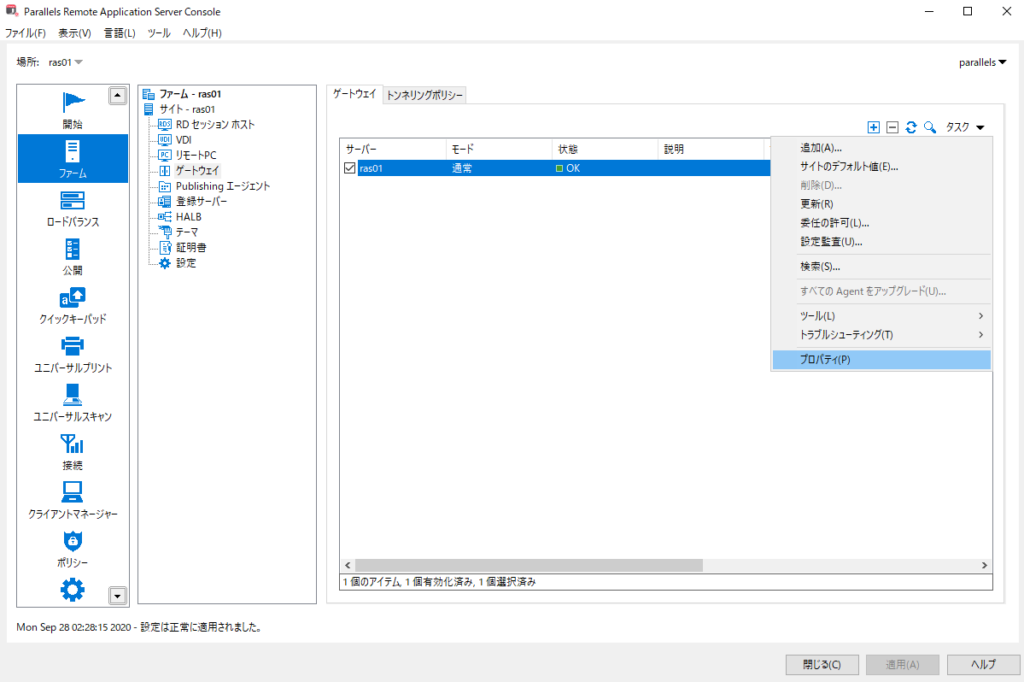Click the horizontal scrollbar right arrow
1024x682 pixels.
984,566
